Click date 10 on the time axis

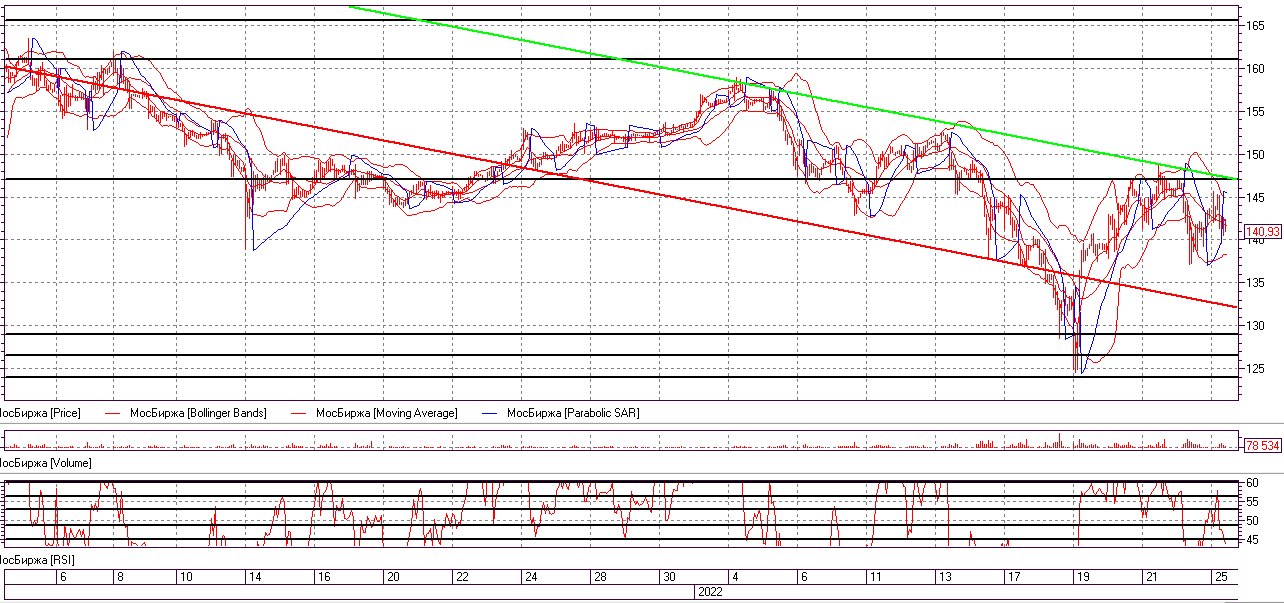[x=185, y=577]
